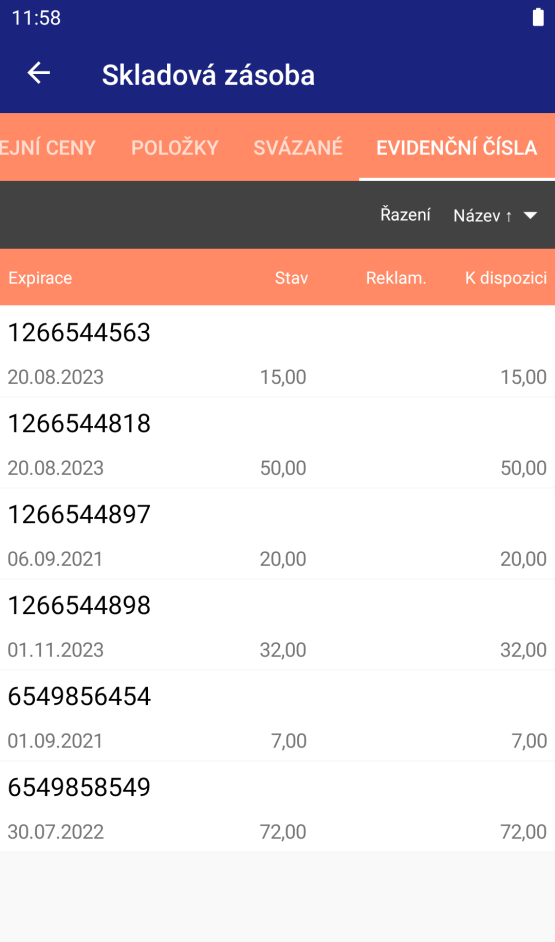Tap the clock in the status bar

(x=36, y=17)
